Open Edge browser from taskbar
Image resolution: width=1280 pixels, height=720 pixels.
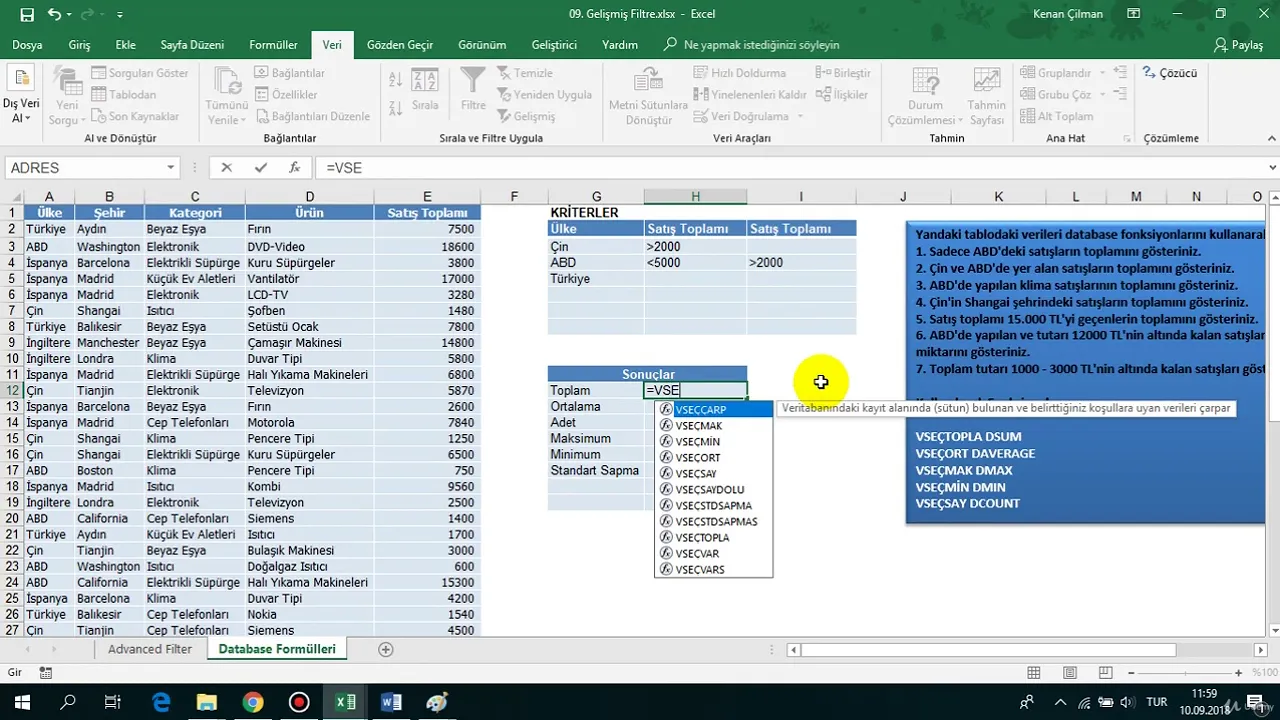161,702
